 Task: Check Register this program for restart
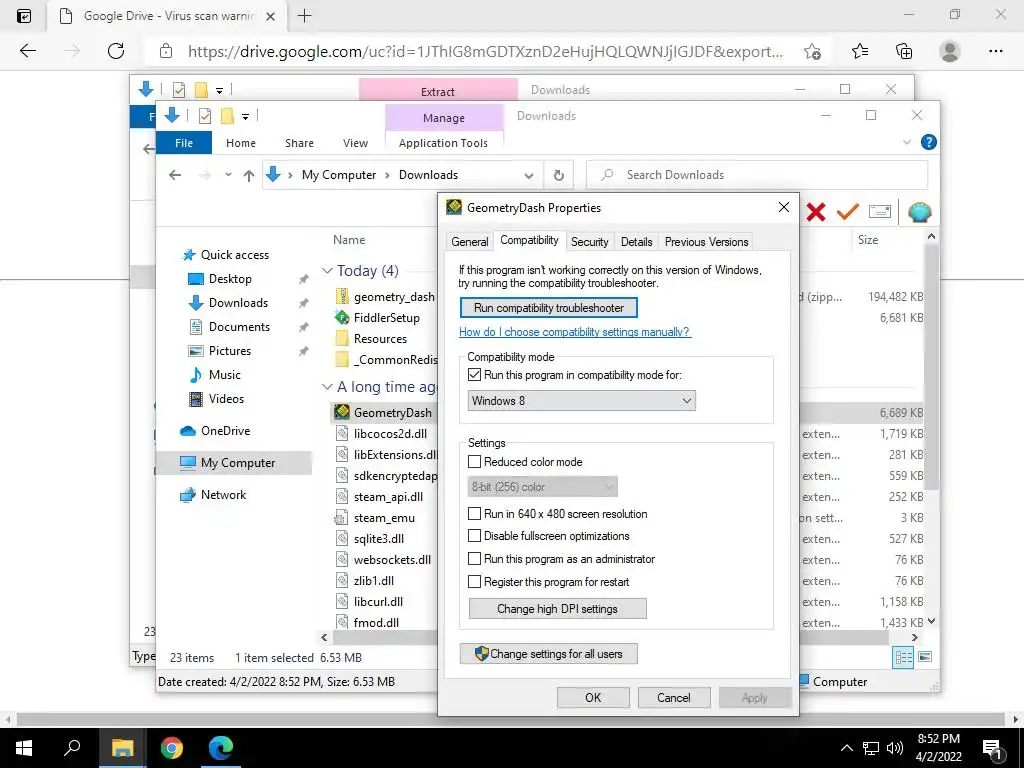click(x=475, y=582)
